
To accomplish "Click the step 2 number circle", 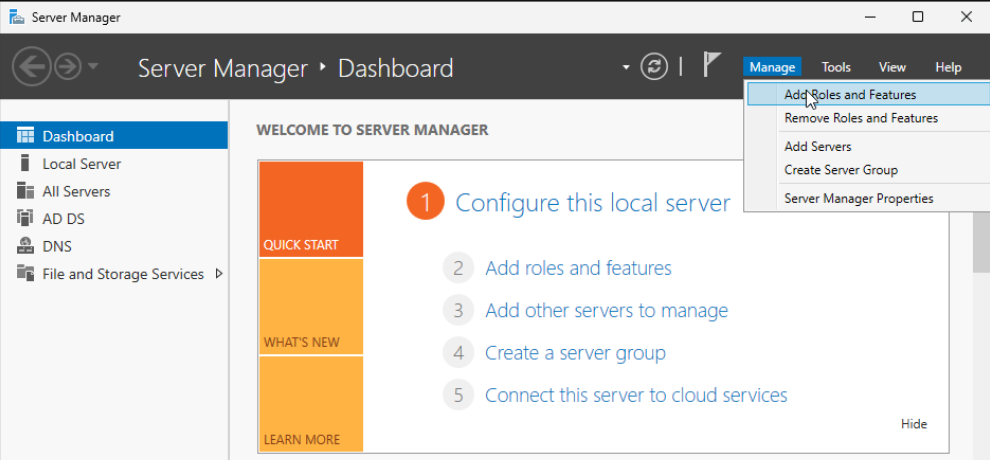I will pyautogui.click(x=458, y=268).
